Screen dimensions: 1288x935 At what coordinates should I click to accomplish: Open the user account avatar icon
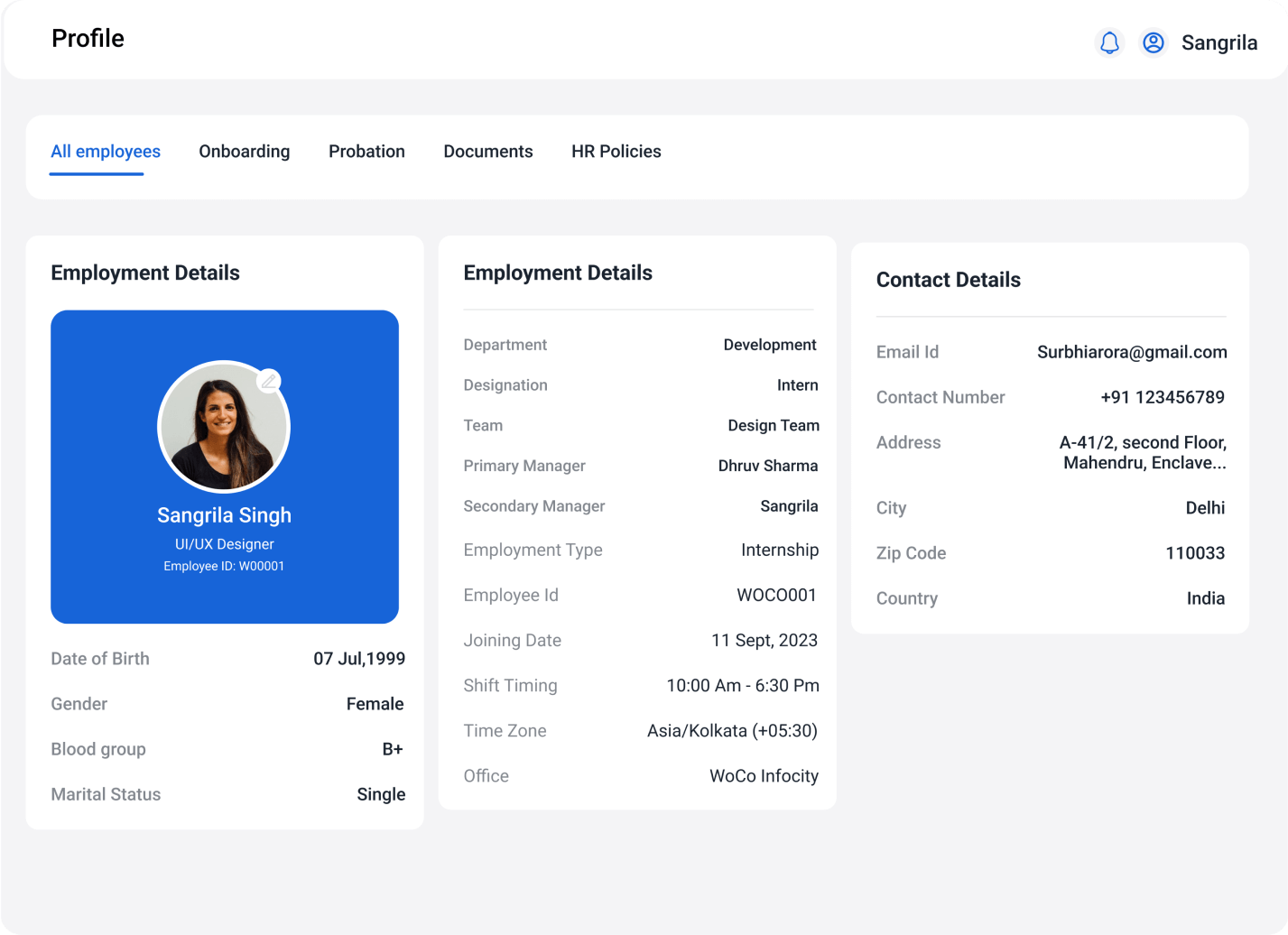pyautogui.click(x=1153, y=42)
